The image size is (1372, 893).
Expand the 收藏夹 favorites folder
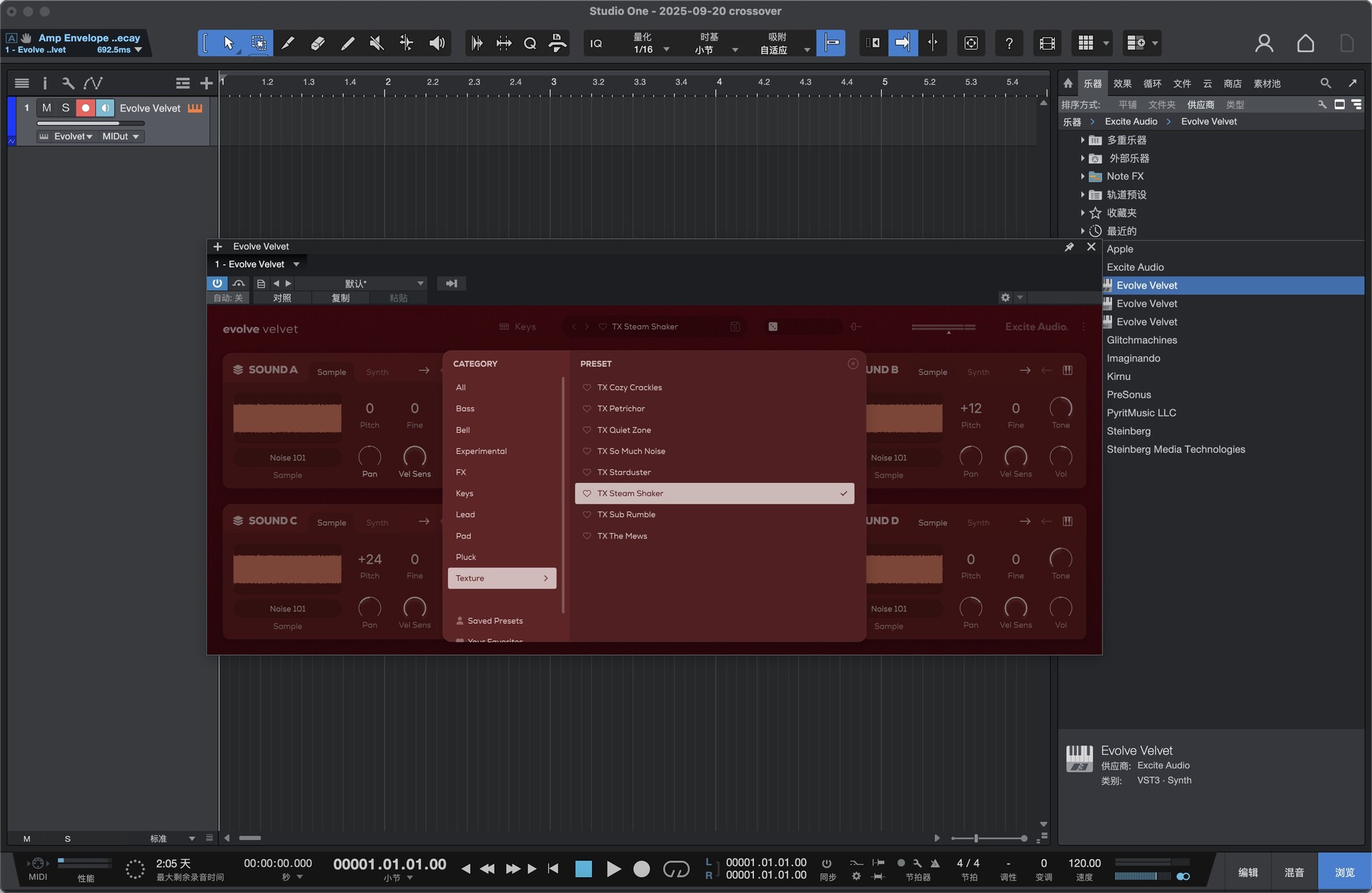click(x=1083, y=213)
